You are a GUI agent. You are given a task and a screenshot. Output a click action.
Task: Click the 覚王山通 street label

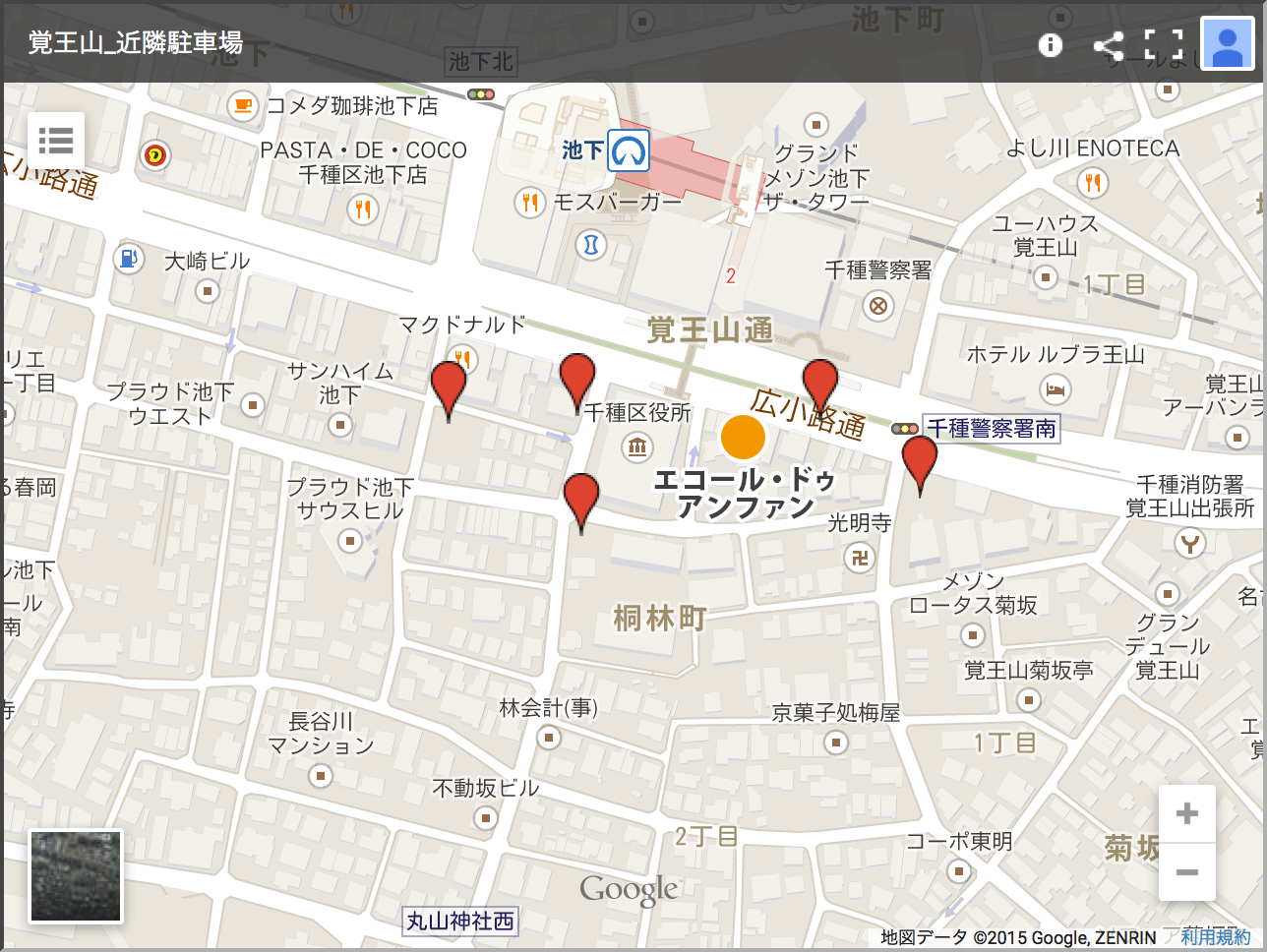pyautogui.click(x=710, y=329)
